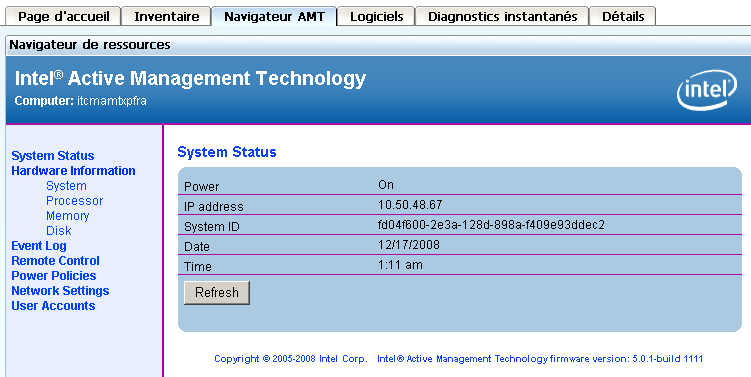Open the Page d'accueil tab

tap(63, 16)
